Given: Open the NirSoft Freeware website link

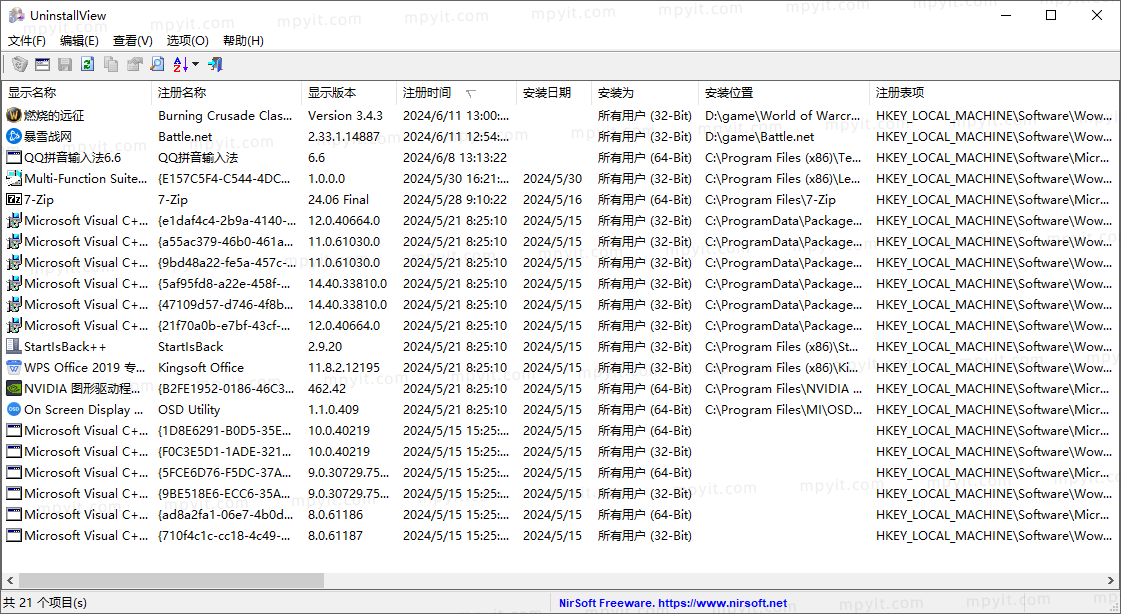Looking at the screenshot, I should pos(673,603).
